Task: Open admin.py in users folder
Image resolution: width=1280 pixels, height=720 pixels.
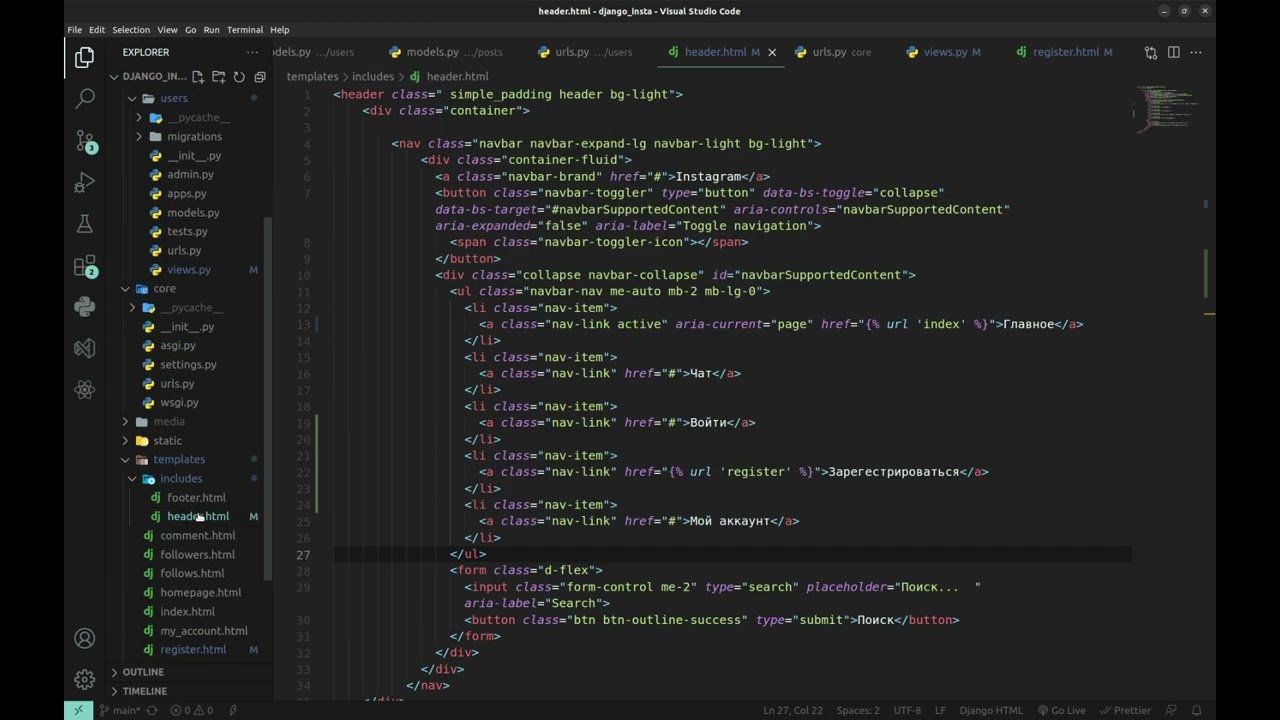Action: pos(190,174)
